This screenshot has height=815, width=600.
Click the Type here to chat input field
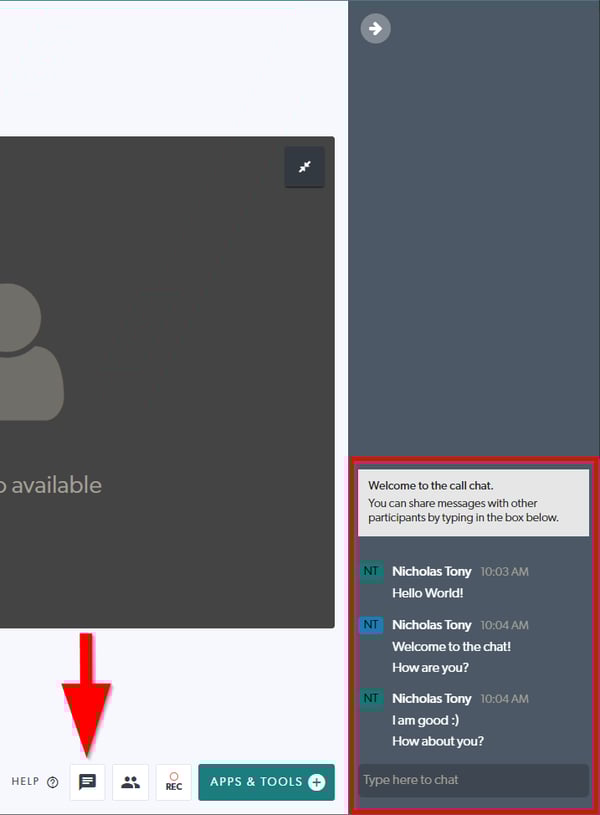point(474,780)
